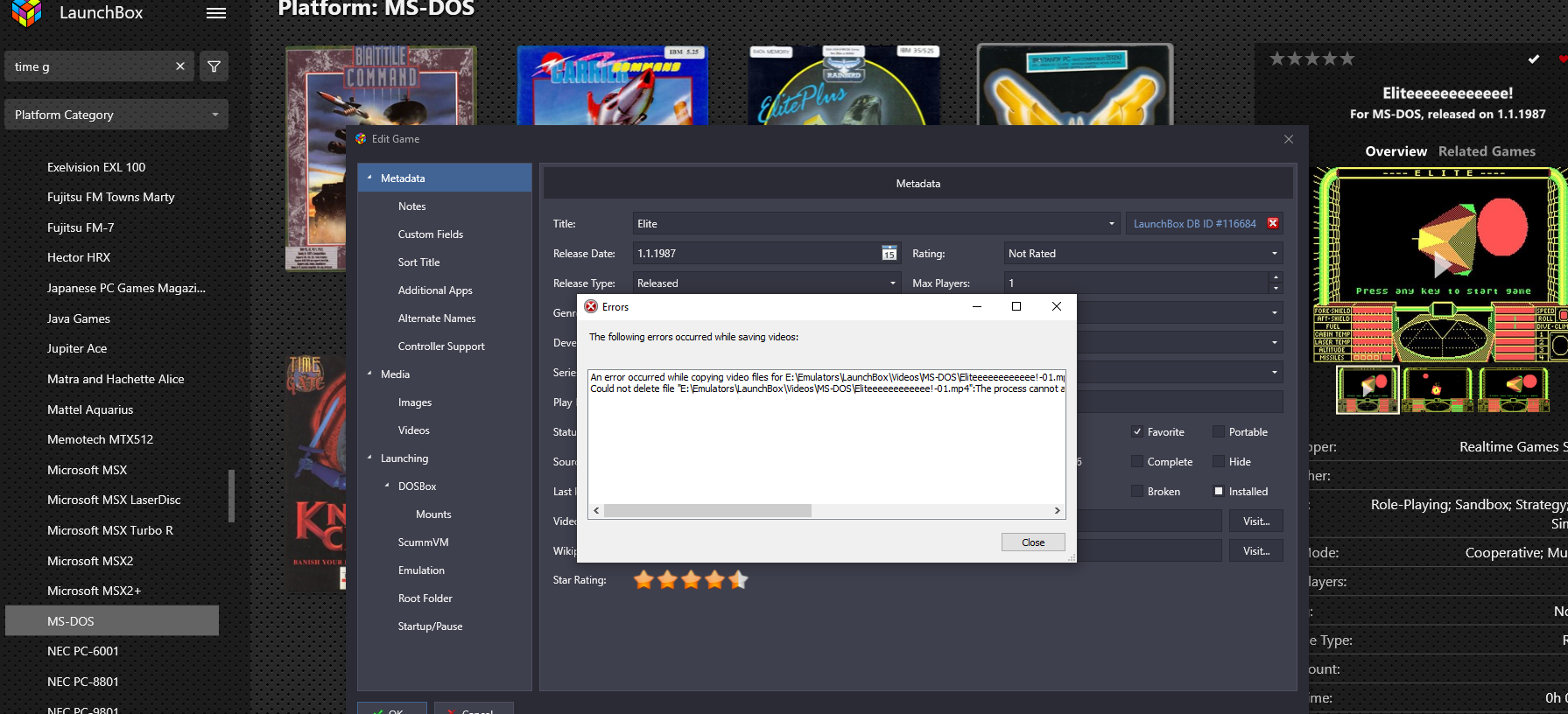
Task: Open the Controller Support page
Action: [440, 346]
